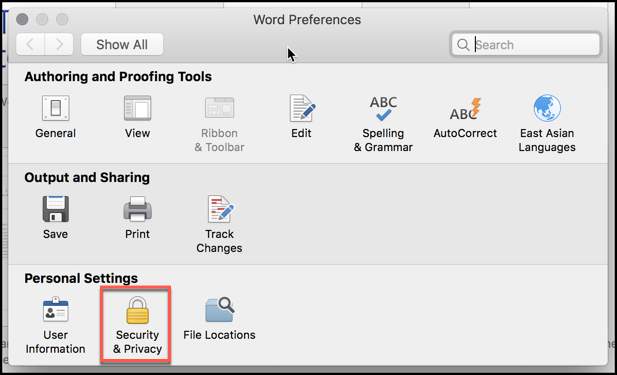Open General preferences icon
Screen dimensions: 617x375
click(55, 108)
